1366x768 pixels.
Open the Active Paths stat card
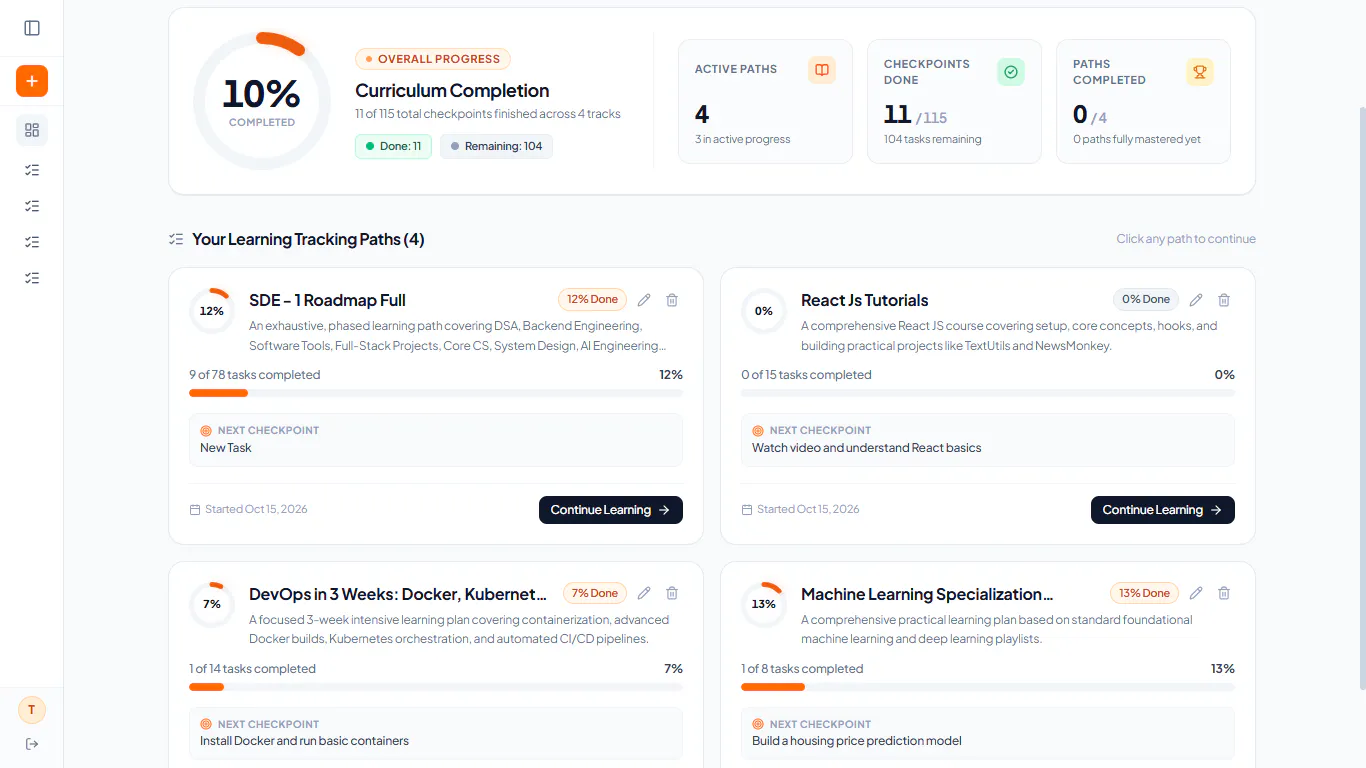pos(765,101)
